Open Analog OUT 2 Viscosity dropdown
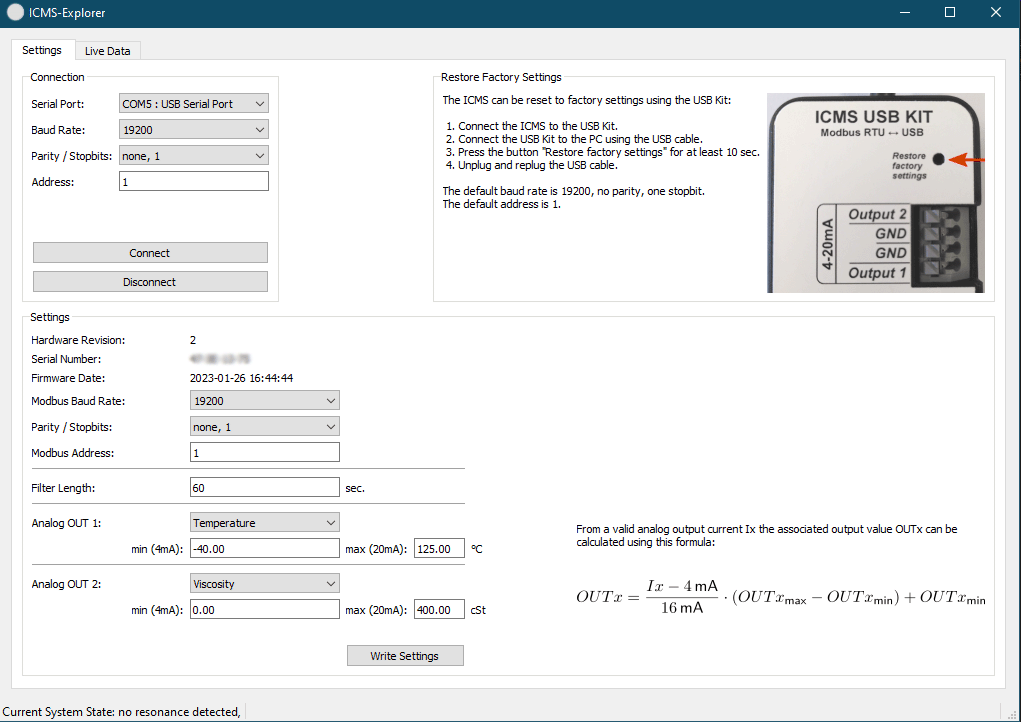This screenshot has height=722, width=1021. [265, 584]
